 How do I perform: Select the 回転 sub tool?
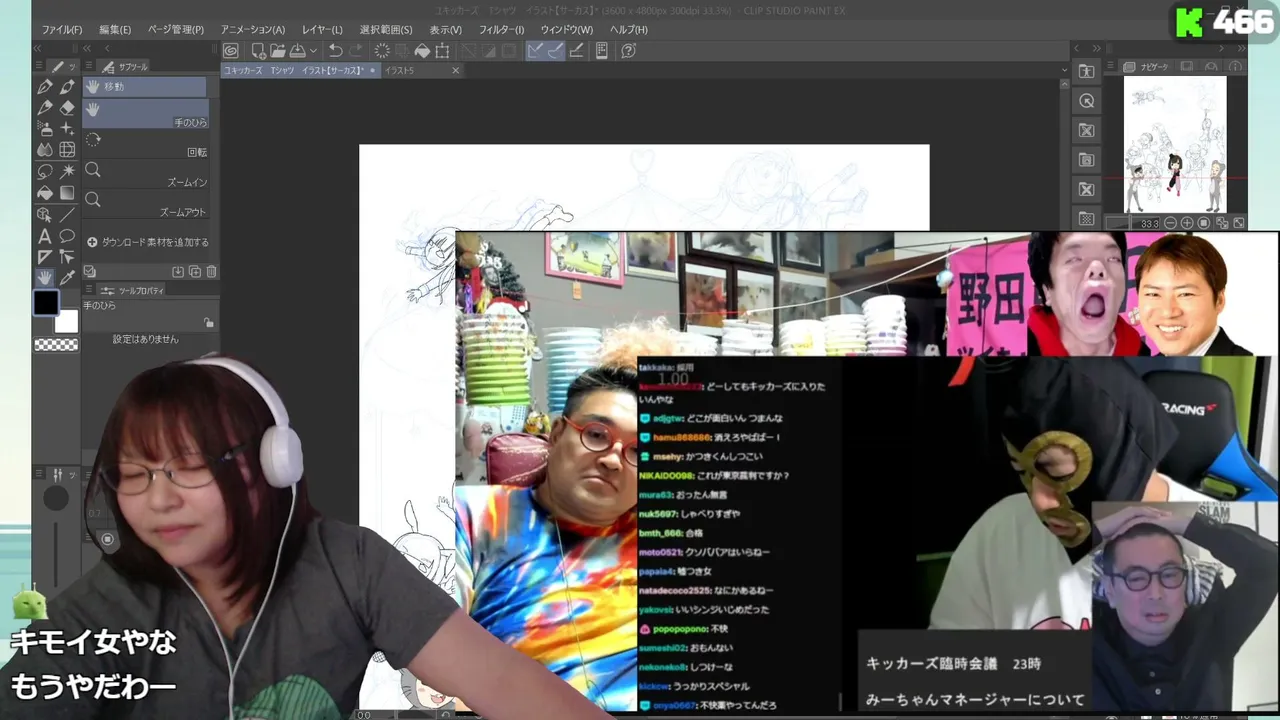[x=145, y=145]
